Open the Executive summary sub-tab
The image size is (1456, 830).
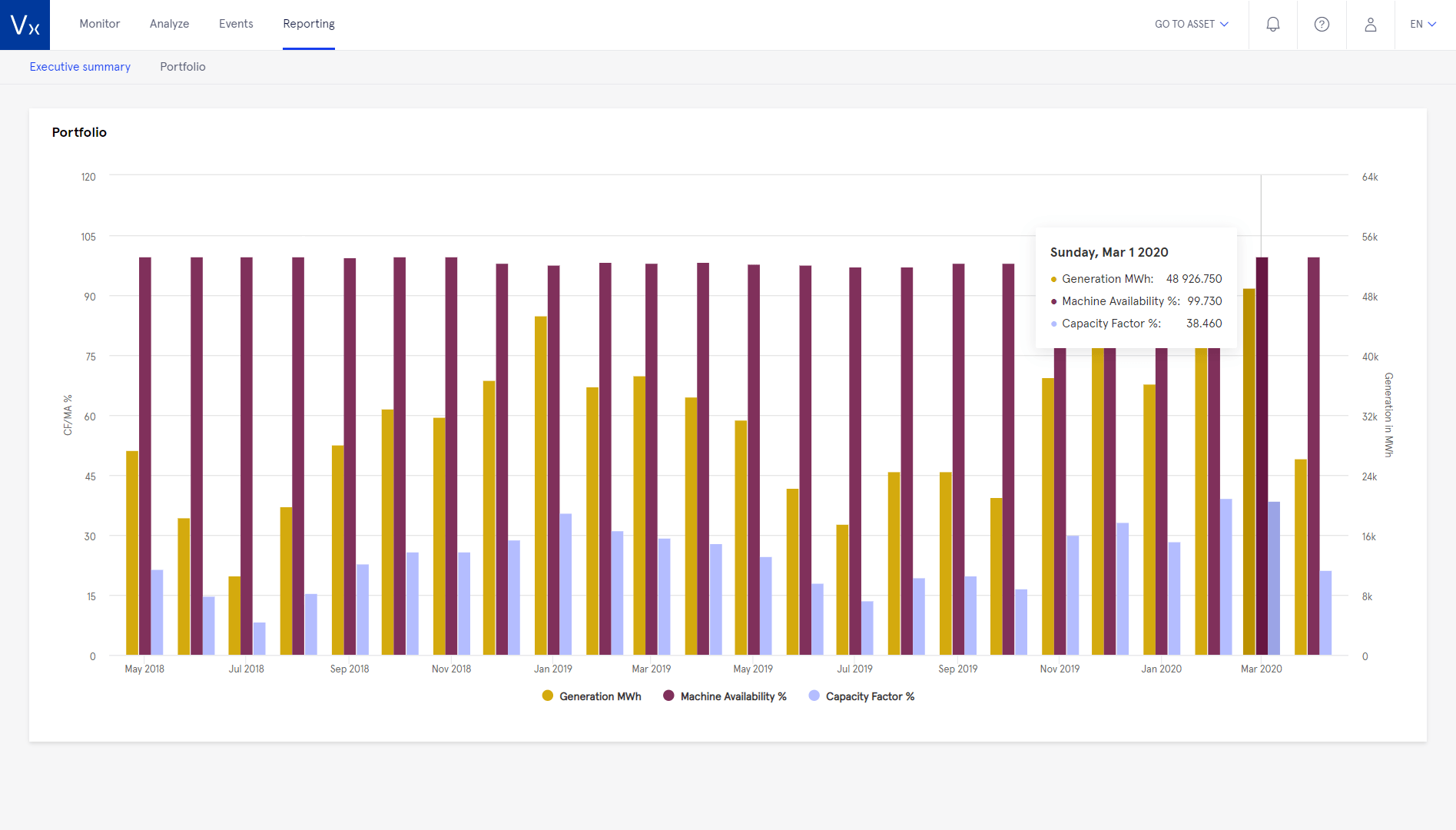[80, 67]
